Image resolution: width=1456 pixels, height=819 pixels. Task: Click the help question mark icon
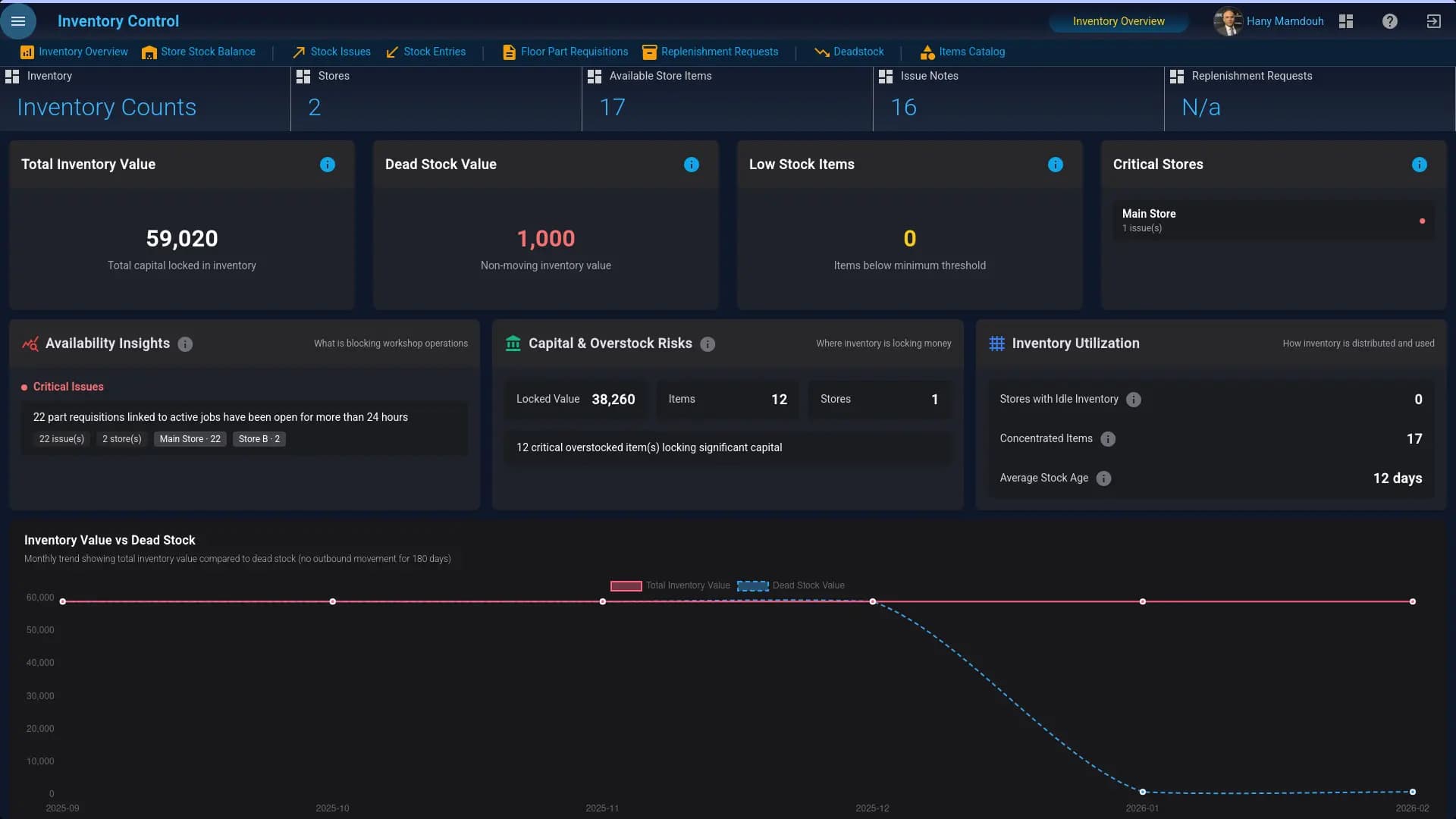[1389, 20]
